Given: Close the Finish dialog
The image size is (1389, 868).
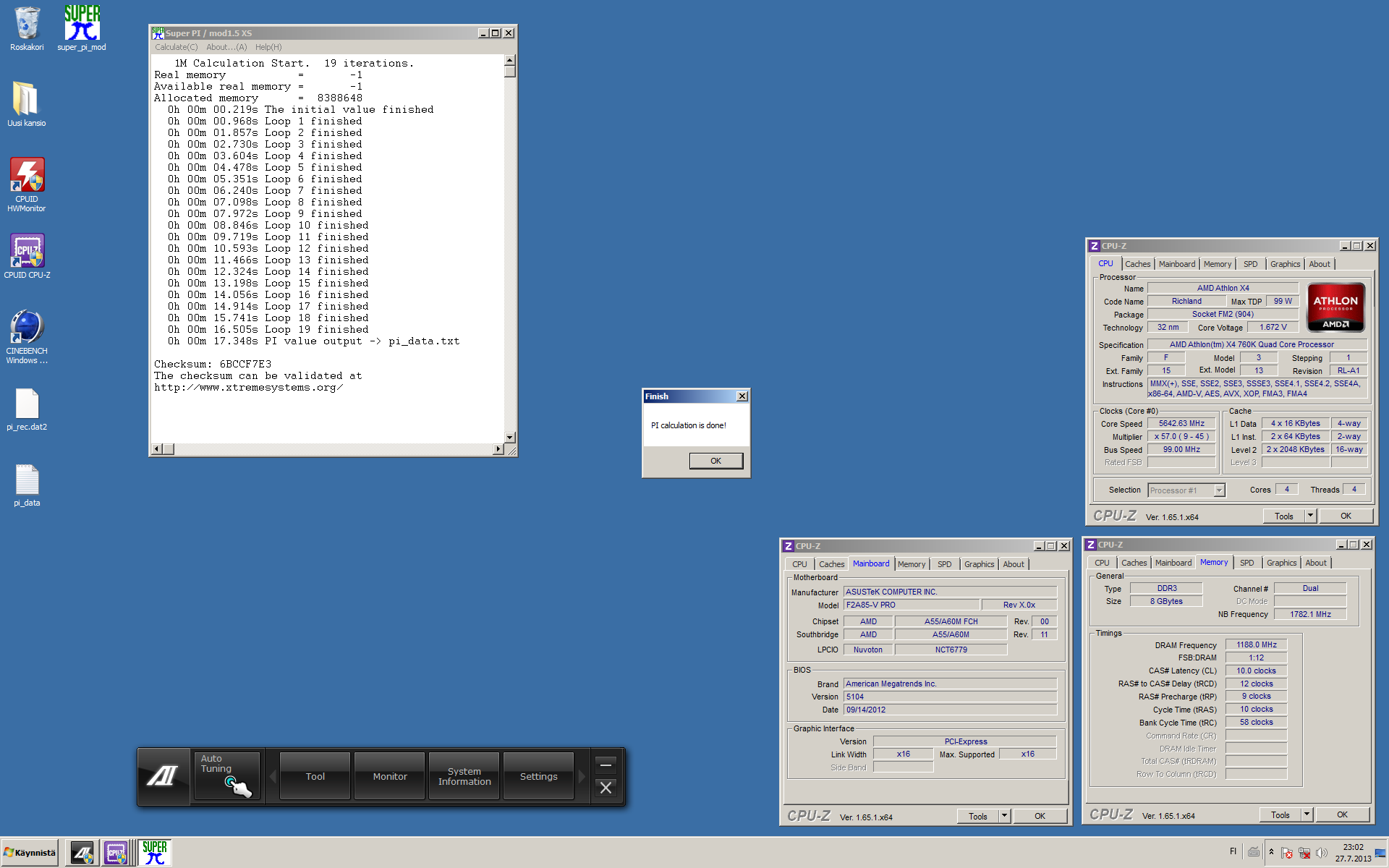Looking at the screenshot, I should click(x=742, y=396).
